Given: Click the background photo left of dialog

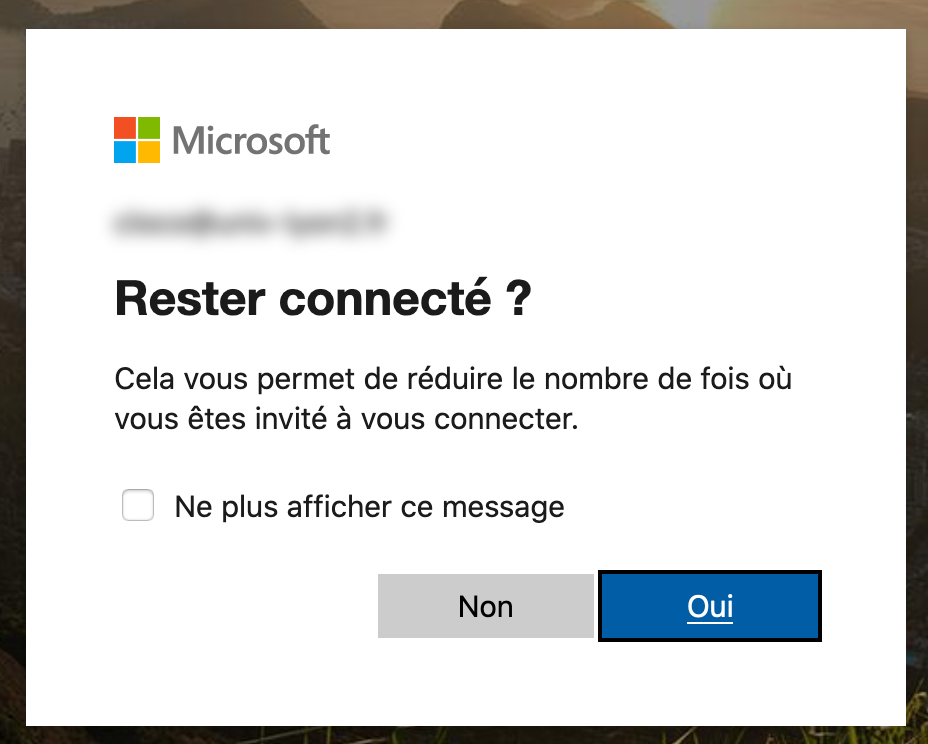Looking at the screenshot, I should point(12,379).
